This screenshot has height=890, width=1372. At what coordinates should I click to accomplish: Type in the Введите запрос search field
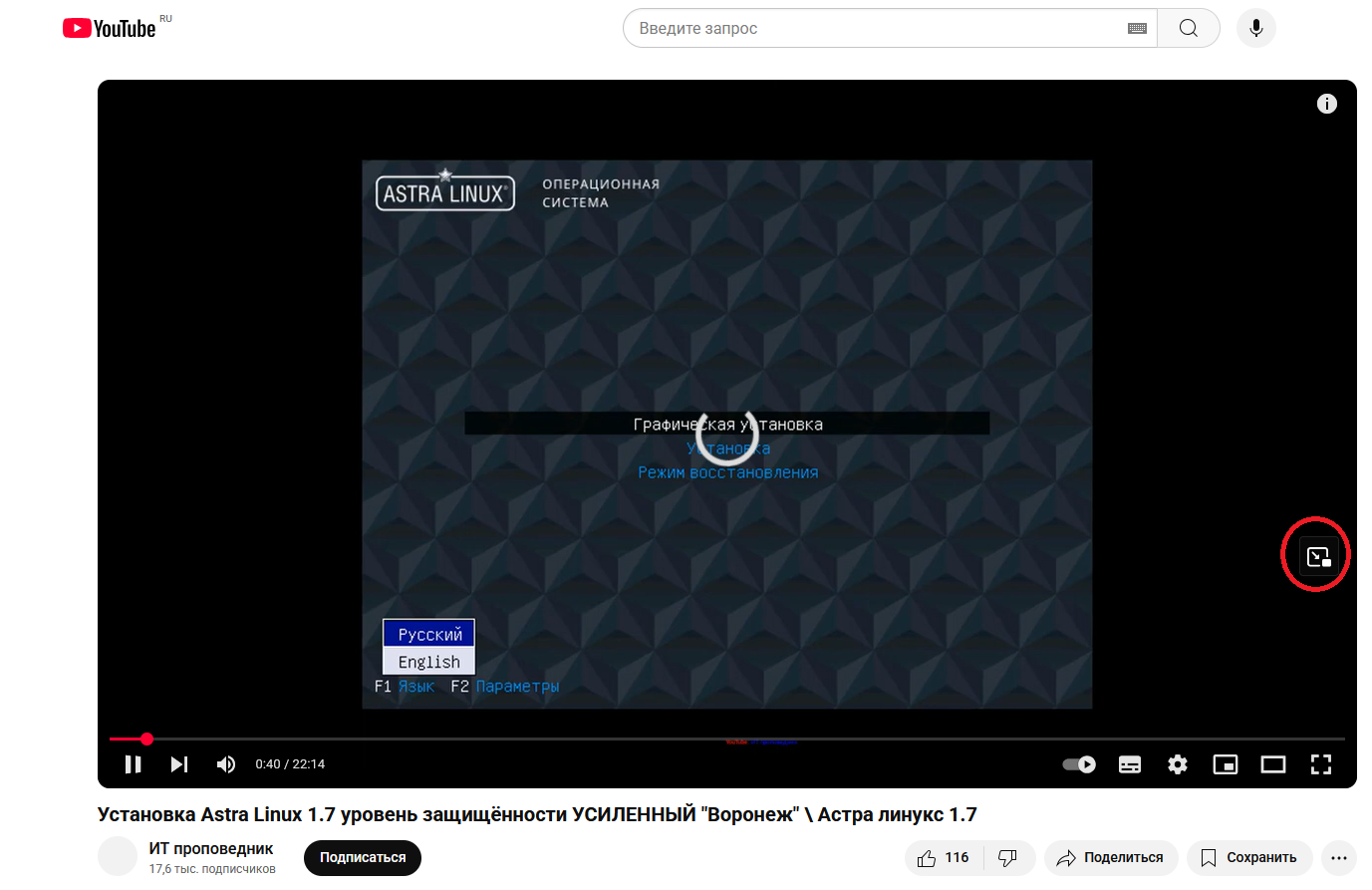point(877,28)
